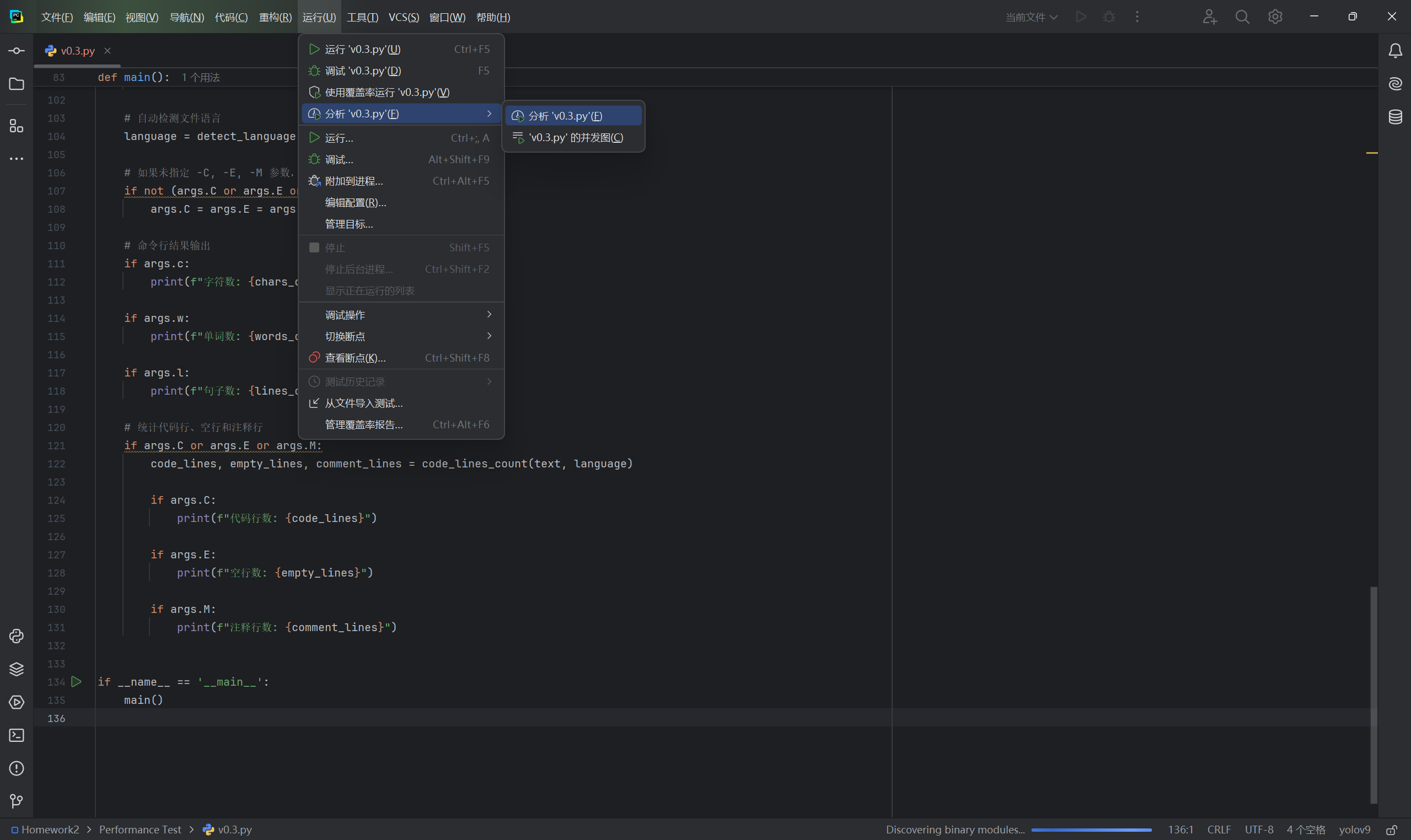Viewport: 1411px width, 840px height.
Task: Choose 使用覆盖率运行 'v0.3.py' menu item
Action: [401, 92]
